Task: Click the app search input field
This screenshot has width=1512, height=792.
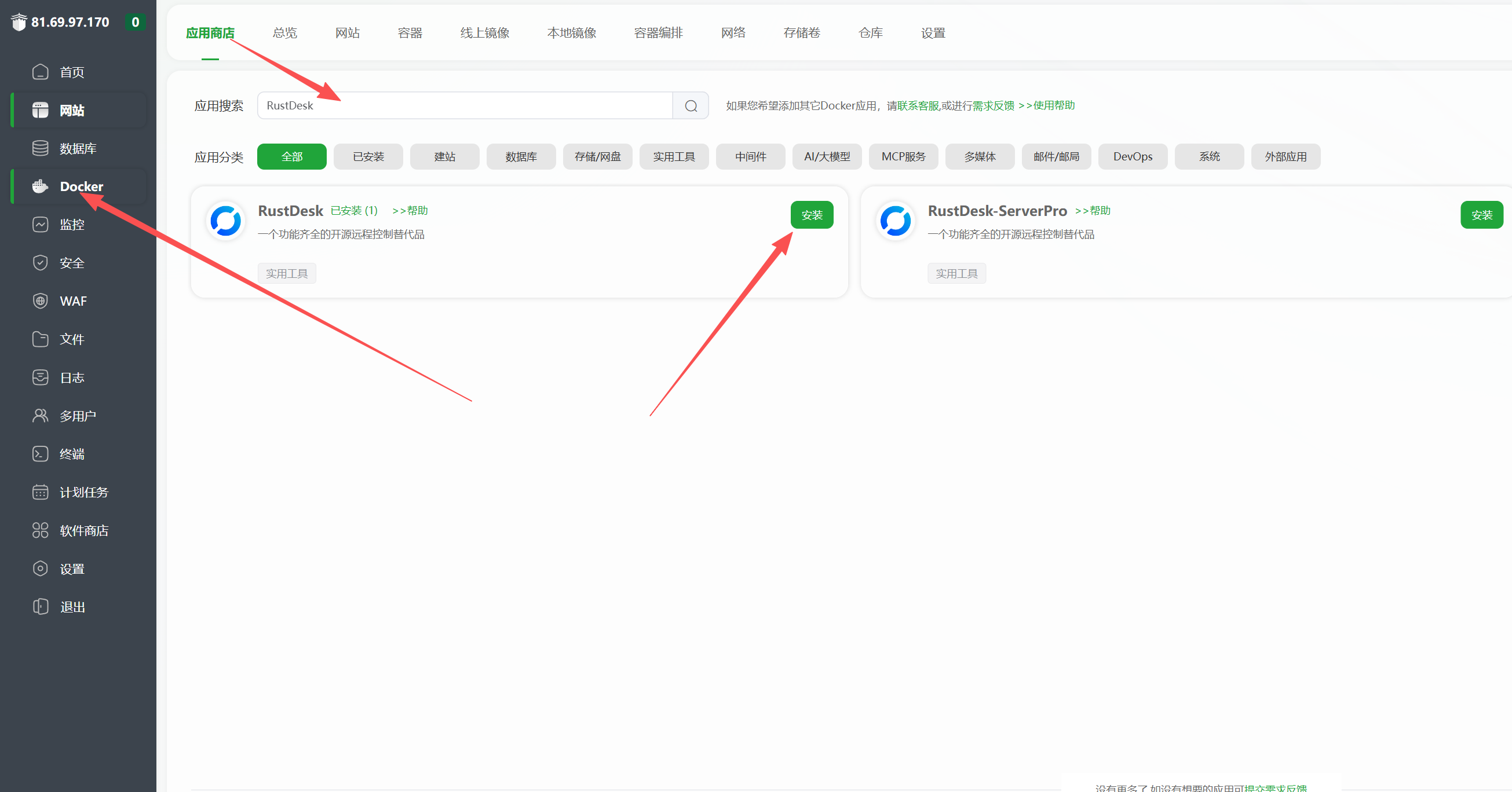Action: 465,105
